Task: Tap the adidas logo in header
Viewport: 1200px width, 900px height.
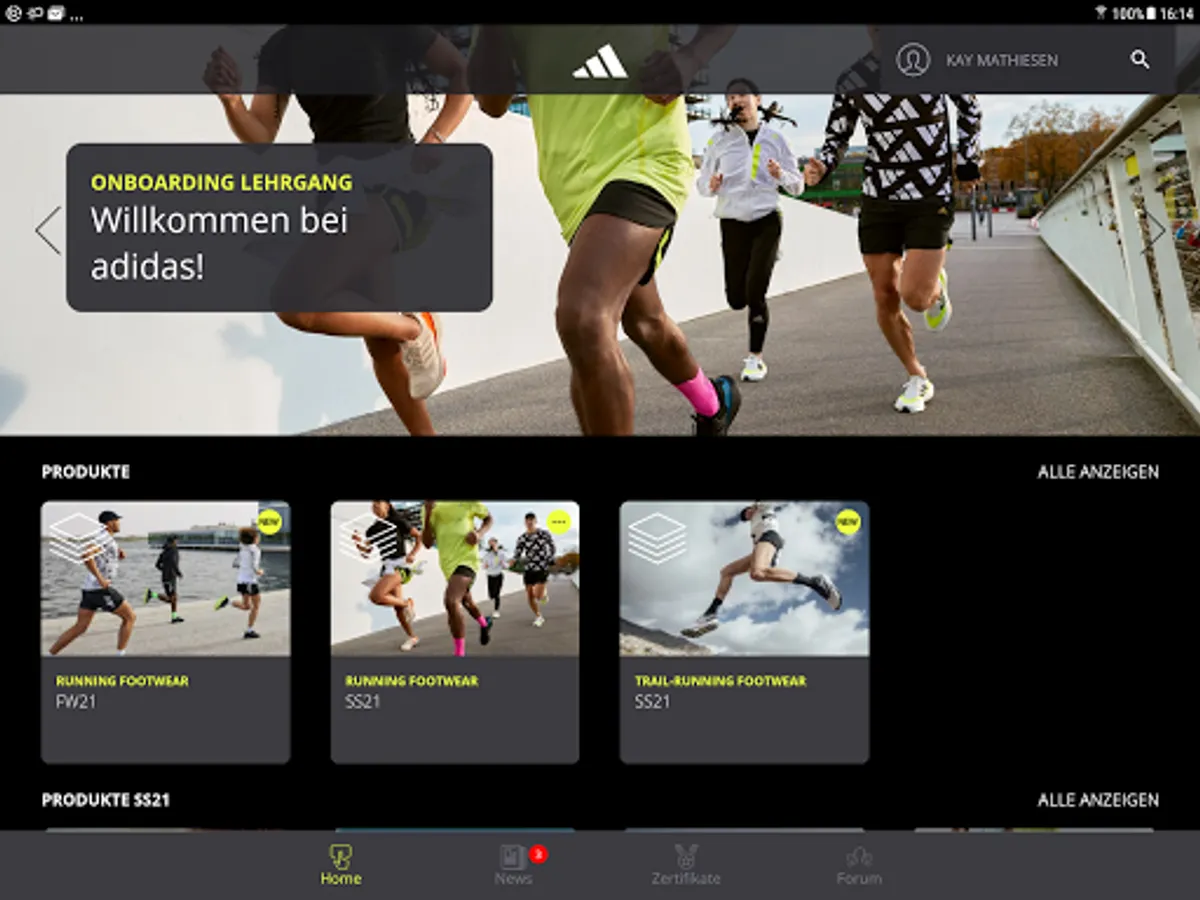Action: coord(600,61)
